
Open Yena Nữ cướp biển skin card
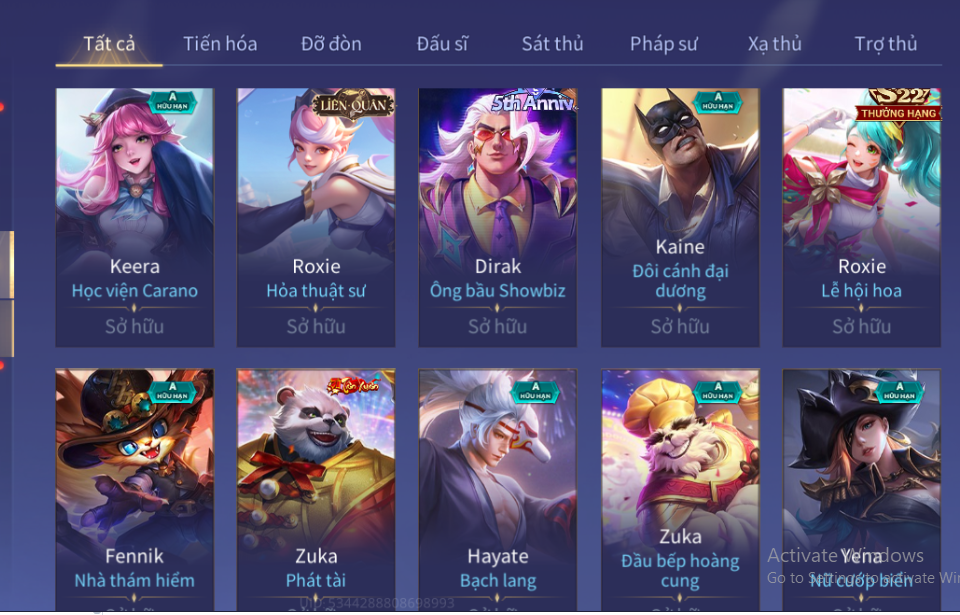[x=861, y=490]
